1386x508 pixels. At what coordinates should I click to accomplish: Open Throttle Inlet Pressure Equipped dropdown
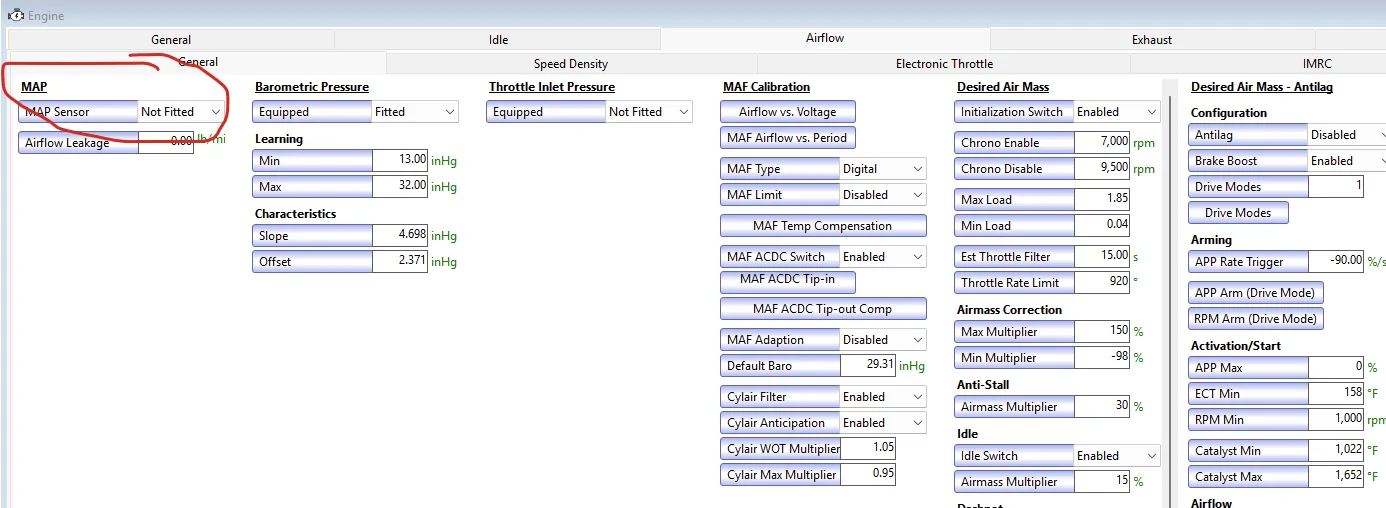[x=649, y=112]
